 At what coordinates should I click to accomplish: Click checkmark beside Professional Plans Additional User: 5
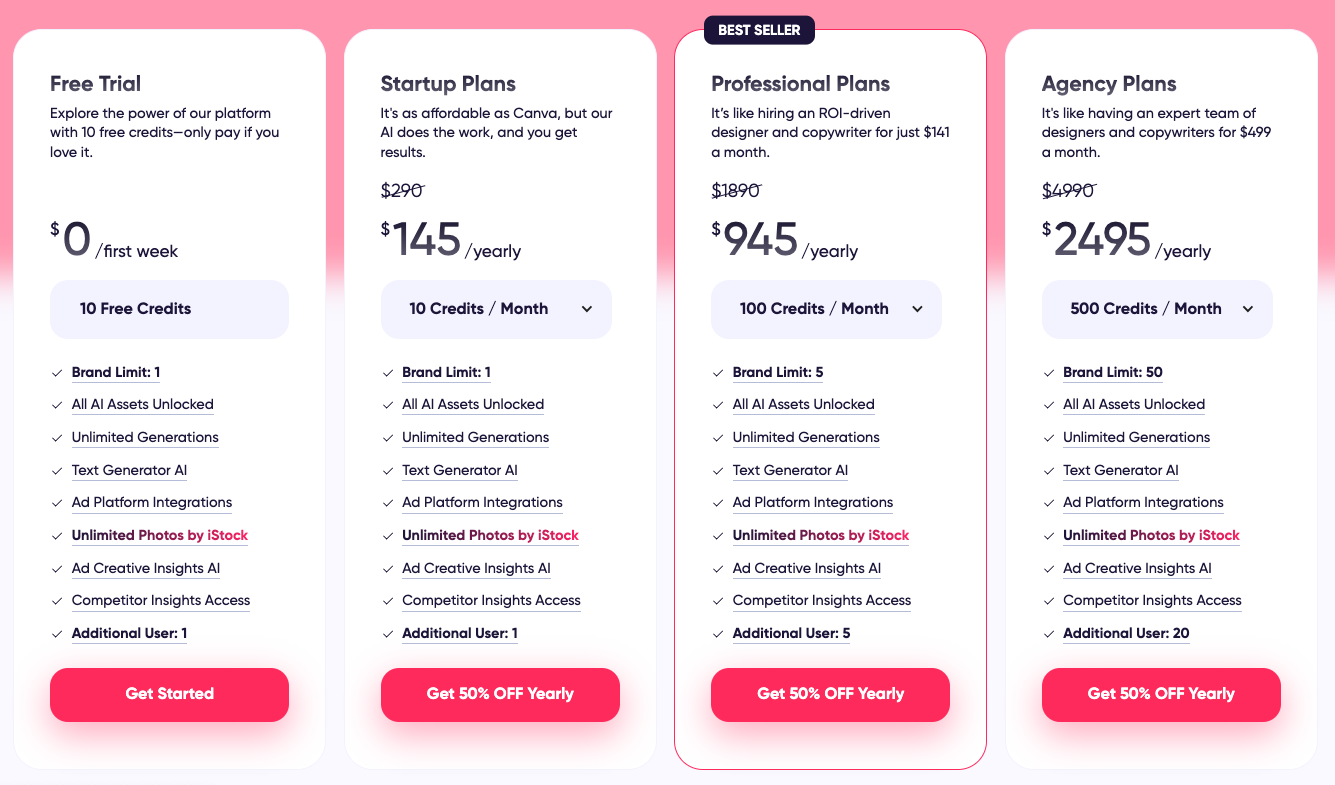click(718, 634)
